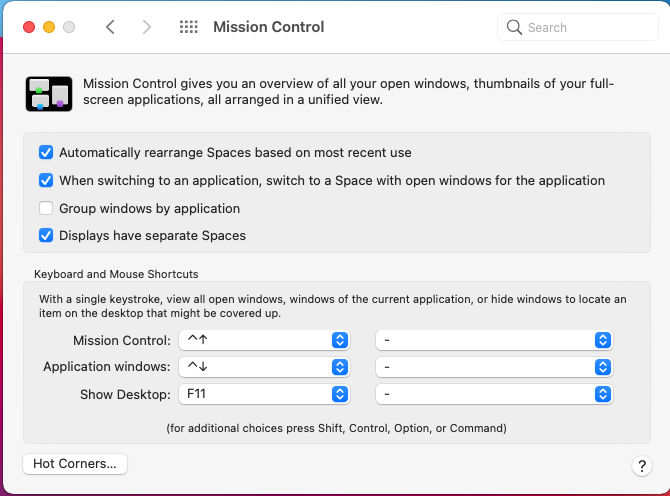Expand Application windows mouse shortcut dropdown
The image size is (670, 496).
(x=493, y=367)
